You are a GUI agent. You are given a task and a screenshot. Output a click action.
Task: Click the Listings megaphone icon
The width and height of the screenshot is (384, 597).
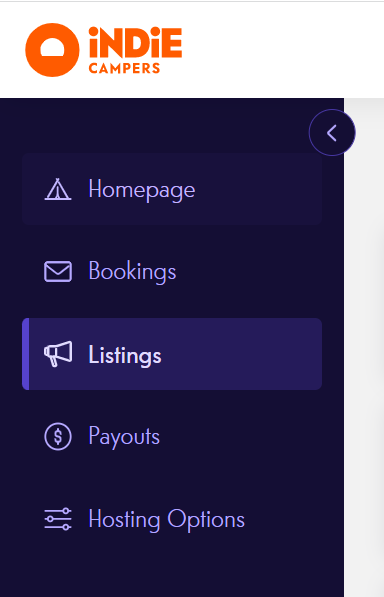(x=58, y=354)
